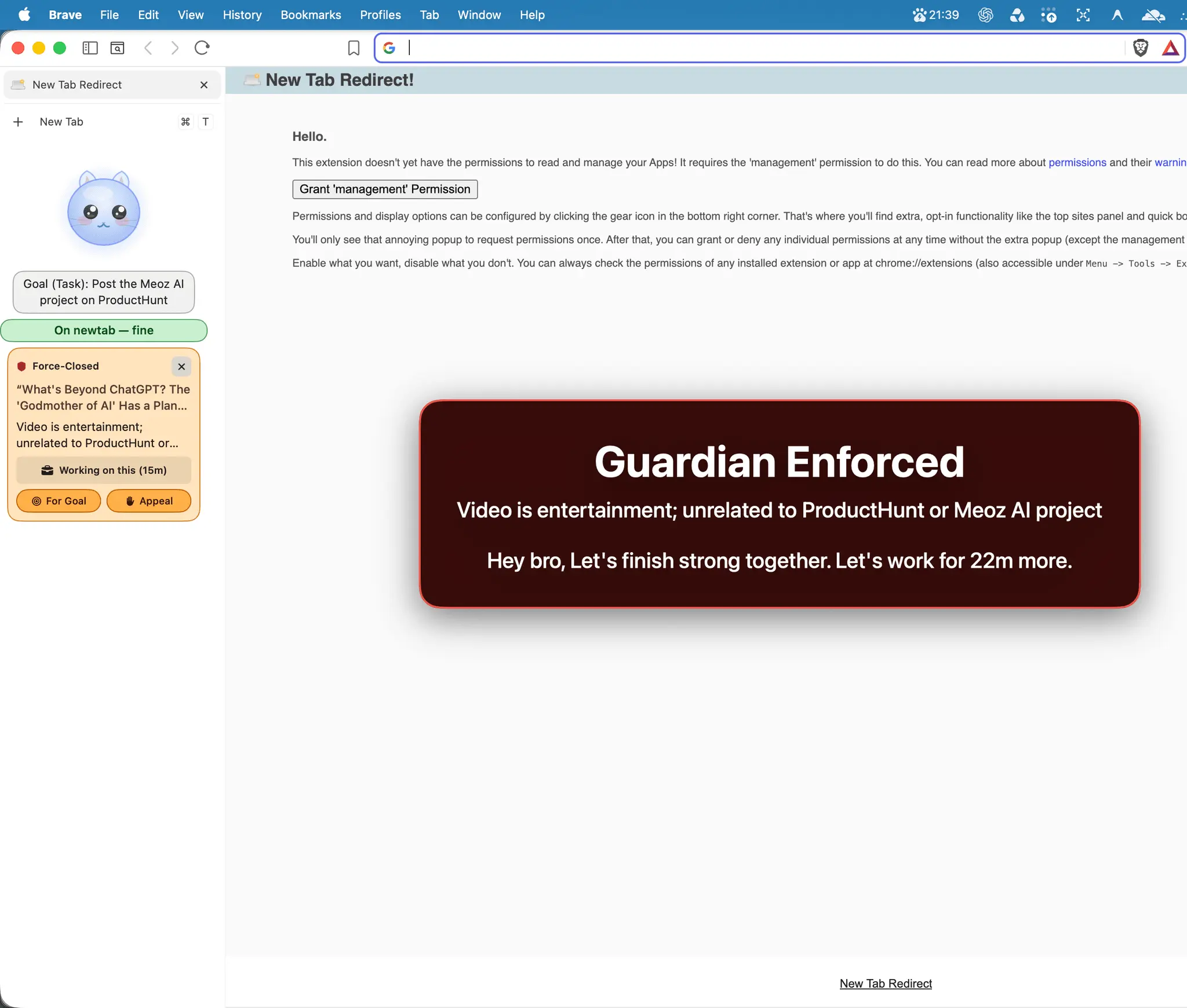Click the On newtab — fine status
The height and width of the screenshot is (1008, 1187).
coord(104,331)
